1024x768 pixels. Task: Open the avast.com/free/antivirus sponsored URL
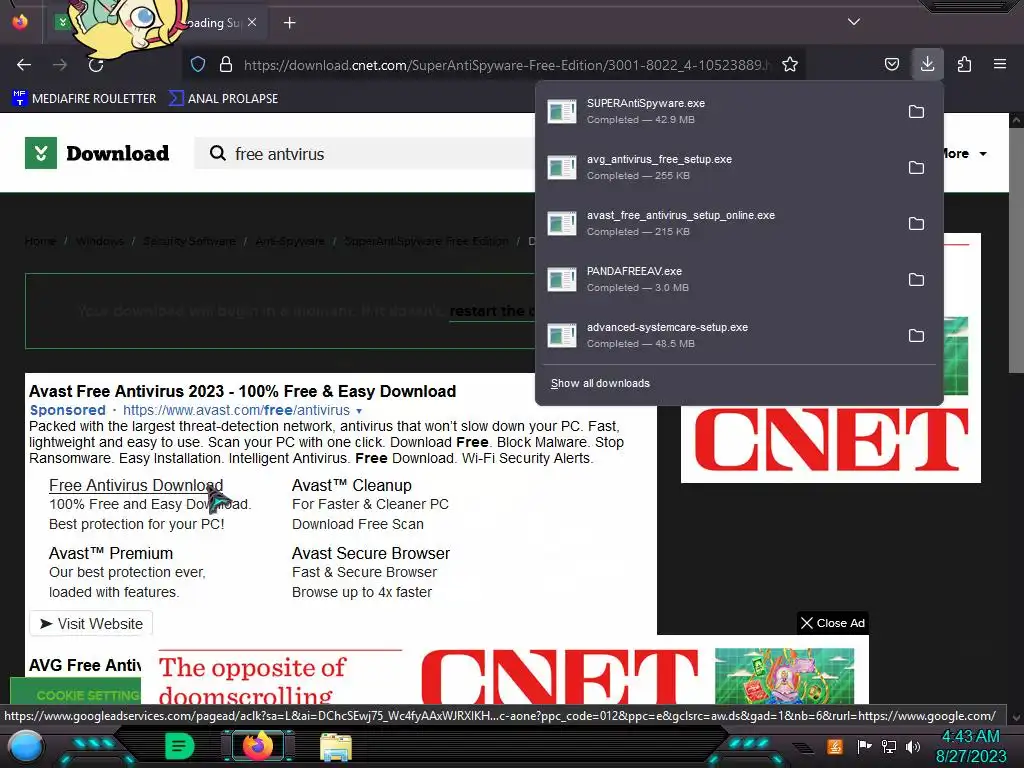pyautogui.click(x=236, y=410)
